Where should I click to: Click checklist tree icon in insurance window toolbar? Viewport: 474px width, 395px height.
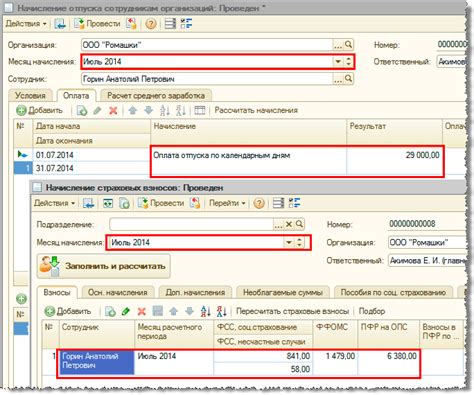[x=294, y=203]
